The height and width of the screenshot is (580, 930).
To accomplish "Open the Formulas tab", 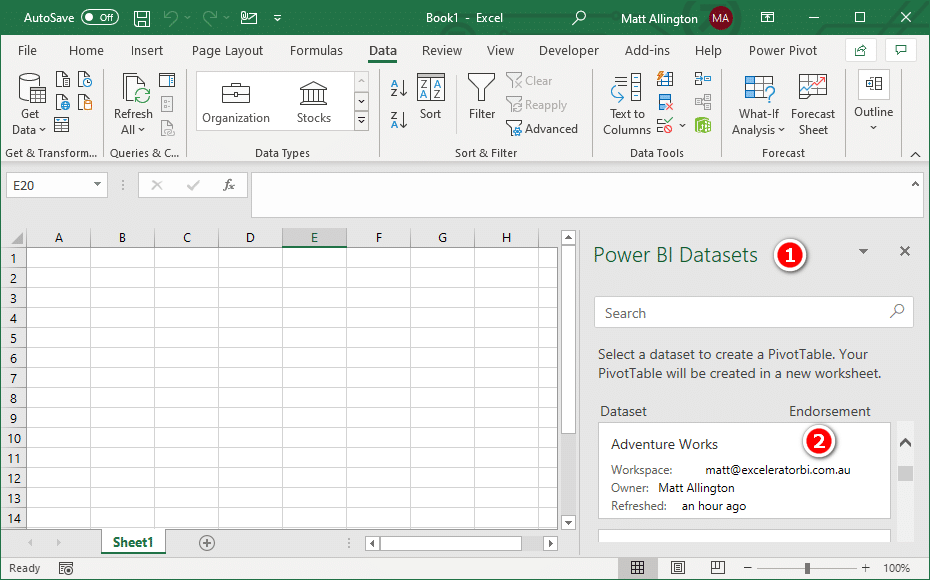I will (316, 51).
